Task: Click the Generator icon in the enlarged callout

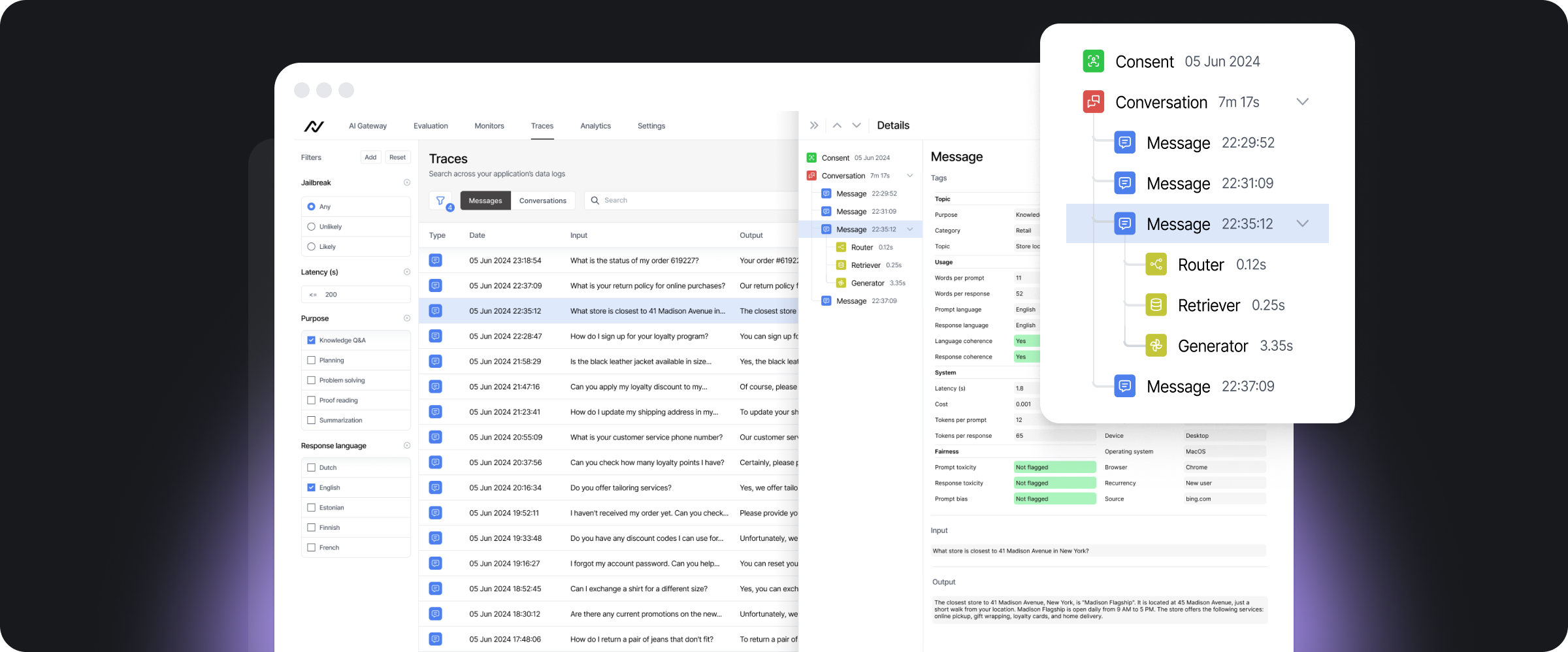Action: click(x=1156, y=346)
